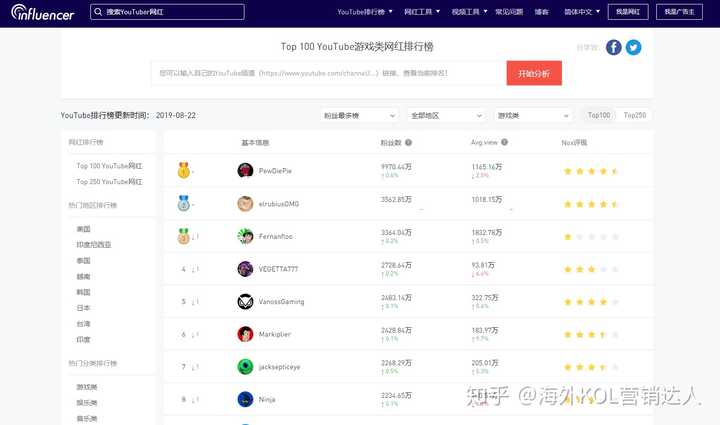
Task: Select 印度尼西亚 in region sidebar
Action: click(x=94, y=245)
